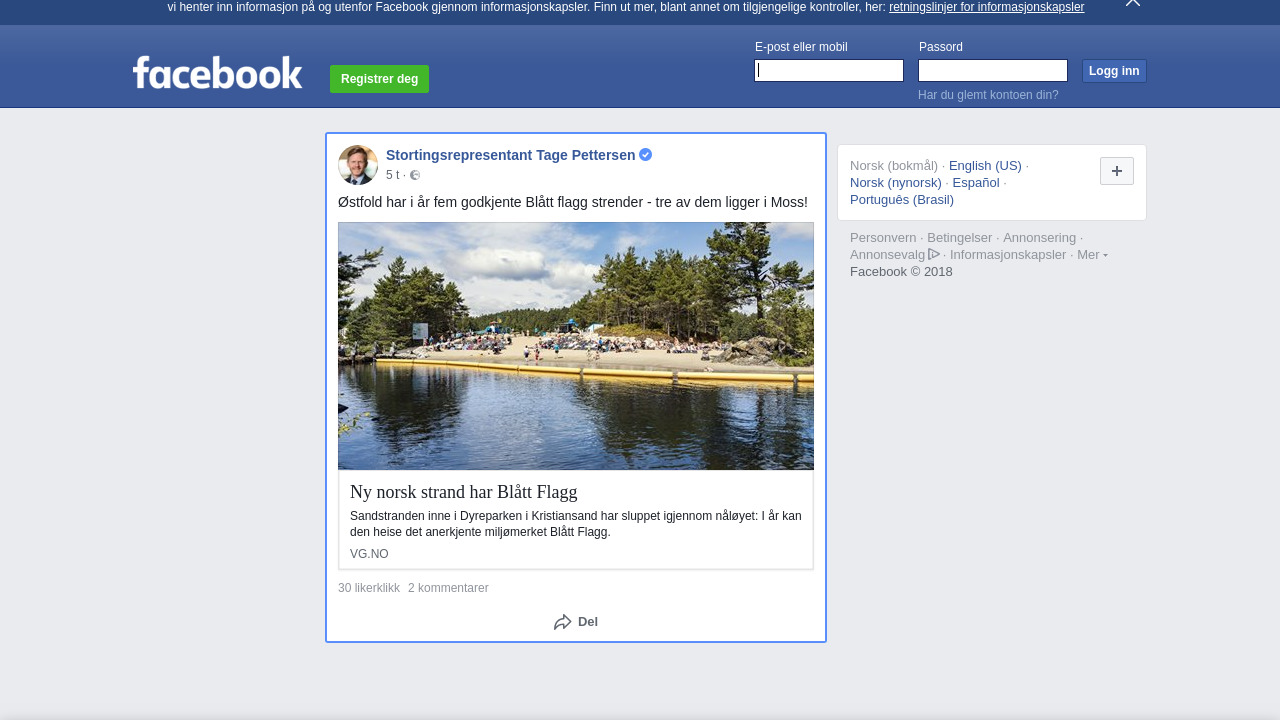Open the 2 kommentarer link

pos(448,588)
